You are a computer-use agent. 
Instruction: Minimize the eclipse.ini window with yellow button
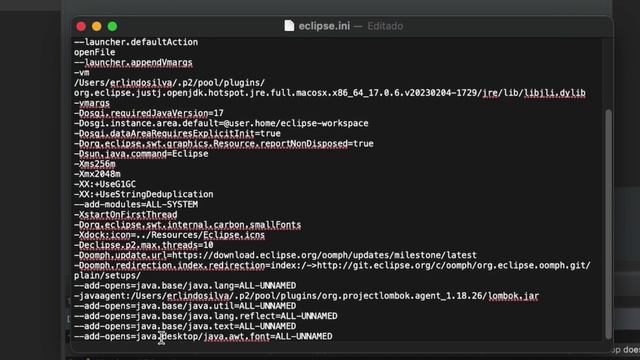97,27
